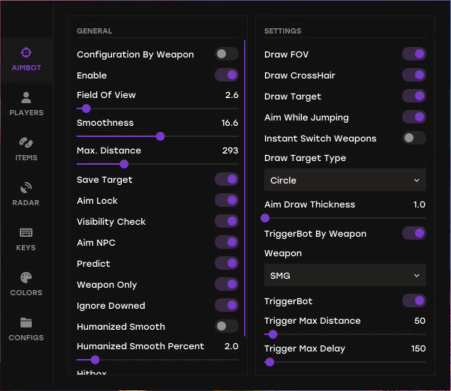This screenshot has width=451, height=391.
Task: Toggle the Ignore Downed switch
Action: [x=227, y=305]
